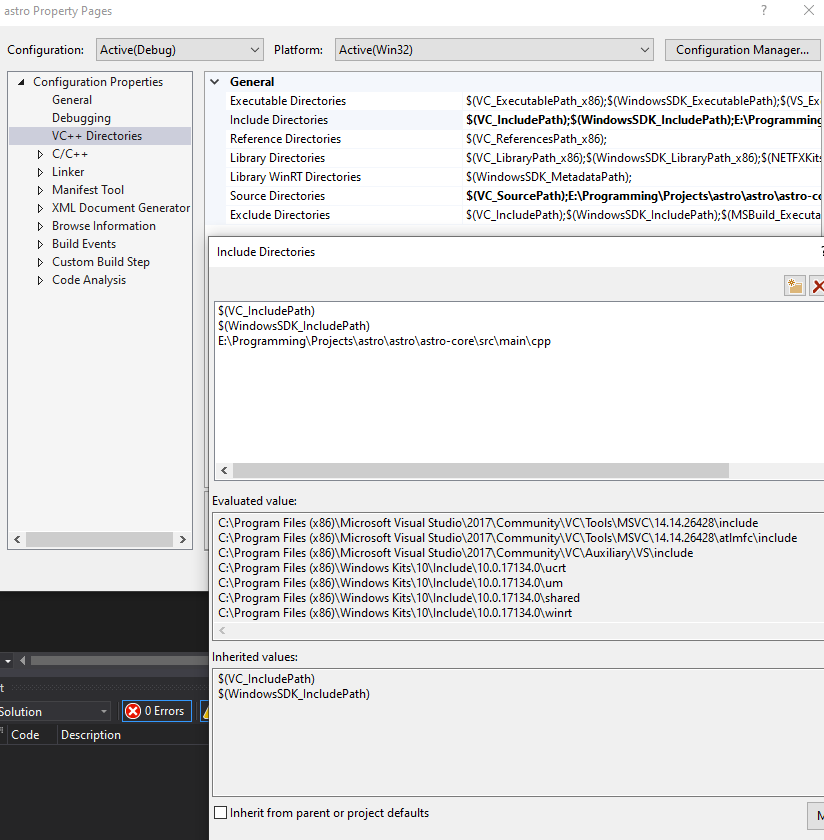
Task: Expand the XML Document Generator node
Action: coord(40,208)
